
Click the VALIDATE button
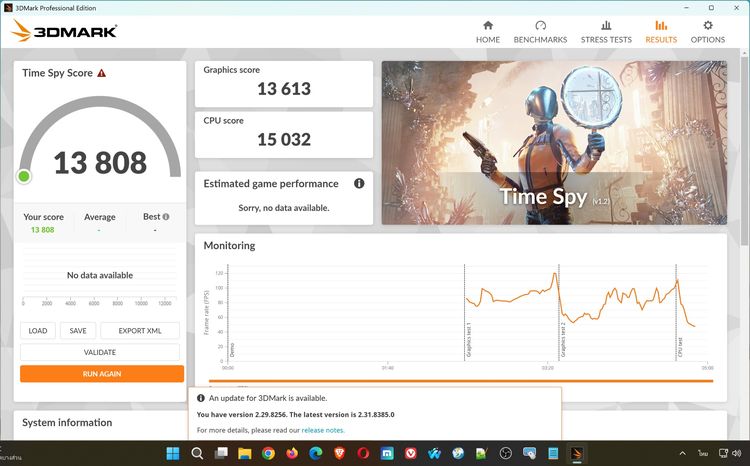point(100,352)
